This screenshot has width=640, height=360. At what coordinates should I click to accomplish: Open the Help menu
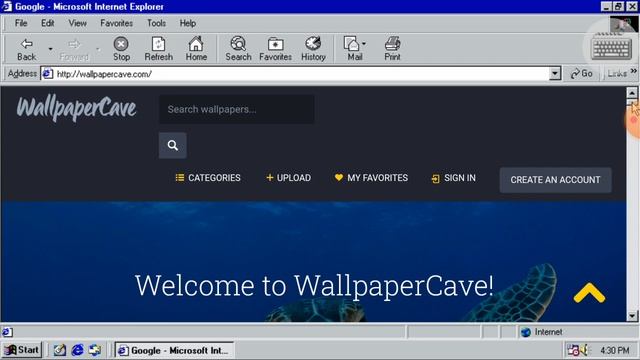tap(188, 23)
